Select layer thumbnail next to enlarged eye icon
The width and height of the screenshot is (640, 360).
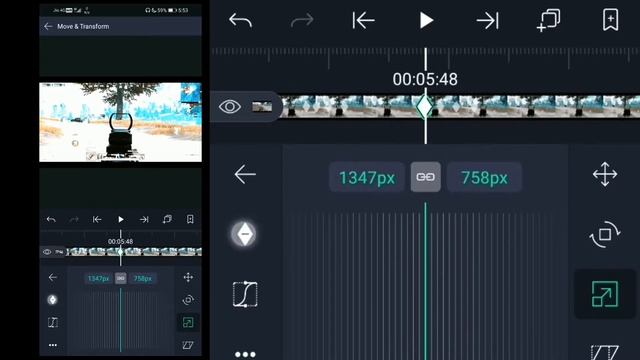point(262,107)
